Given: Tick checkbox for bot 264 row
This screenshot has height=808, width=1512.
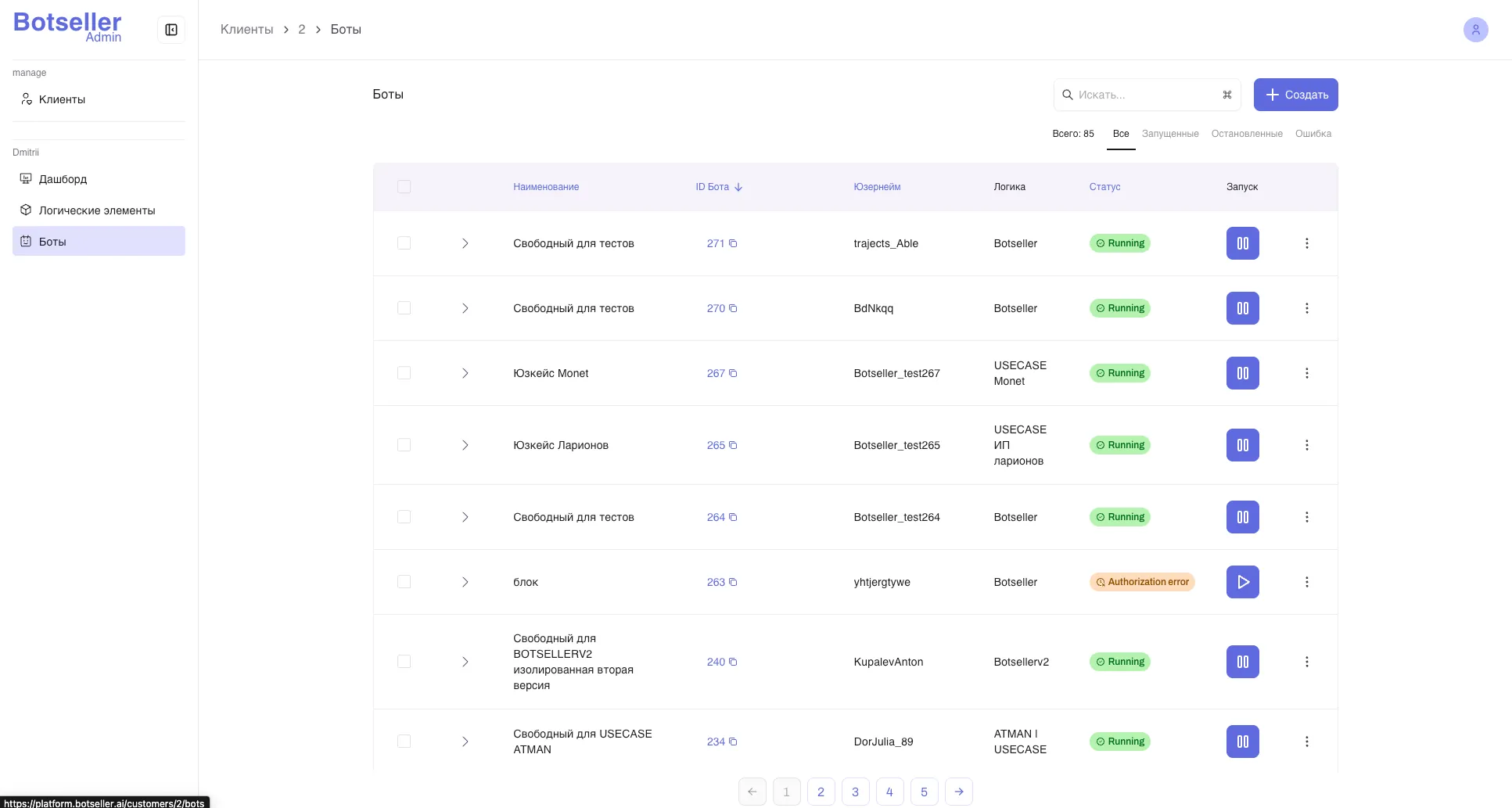Looking at the screenshot, I should (404, 517).
